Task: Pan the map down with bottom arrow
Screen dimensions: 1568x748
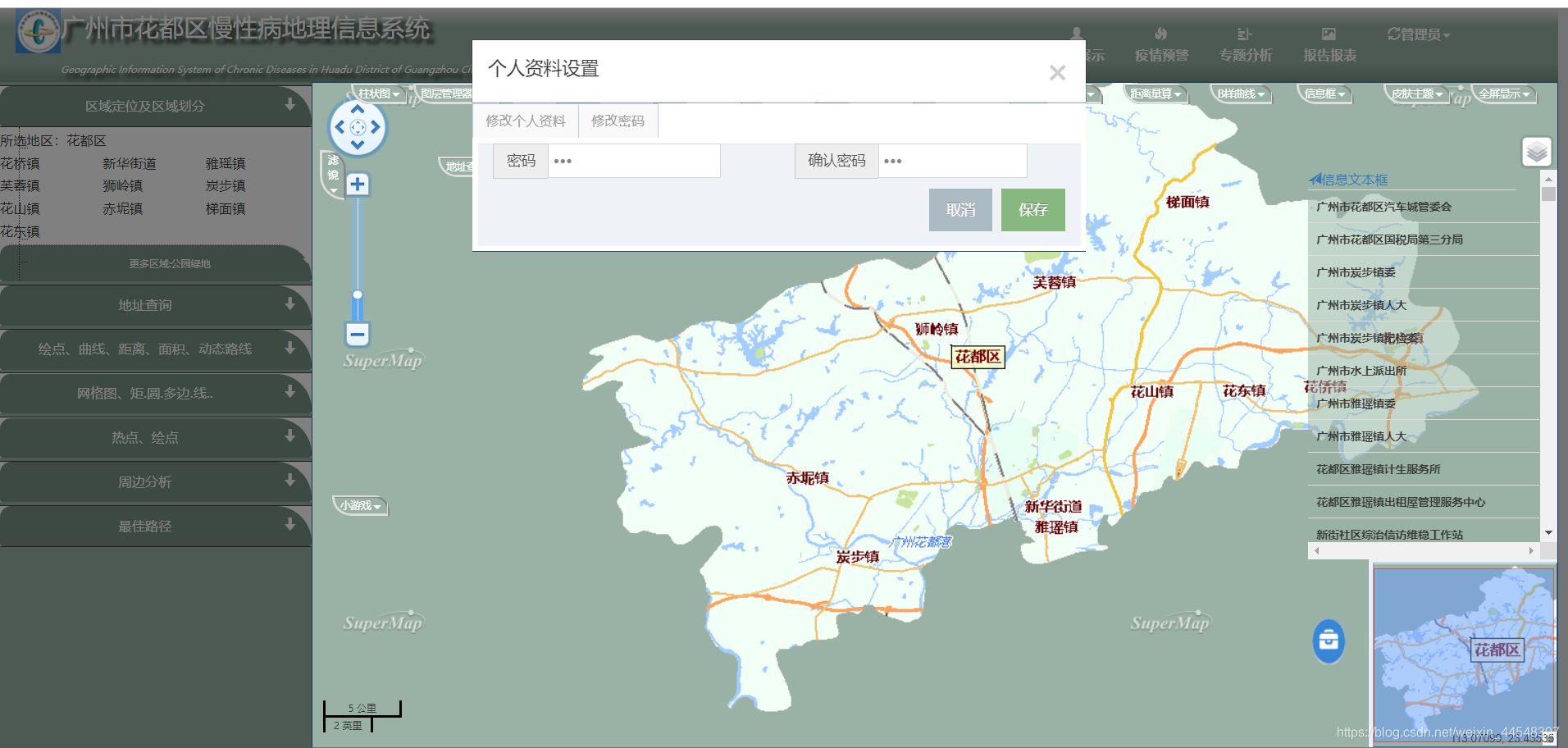Action: point(358,145)
